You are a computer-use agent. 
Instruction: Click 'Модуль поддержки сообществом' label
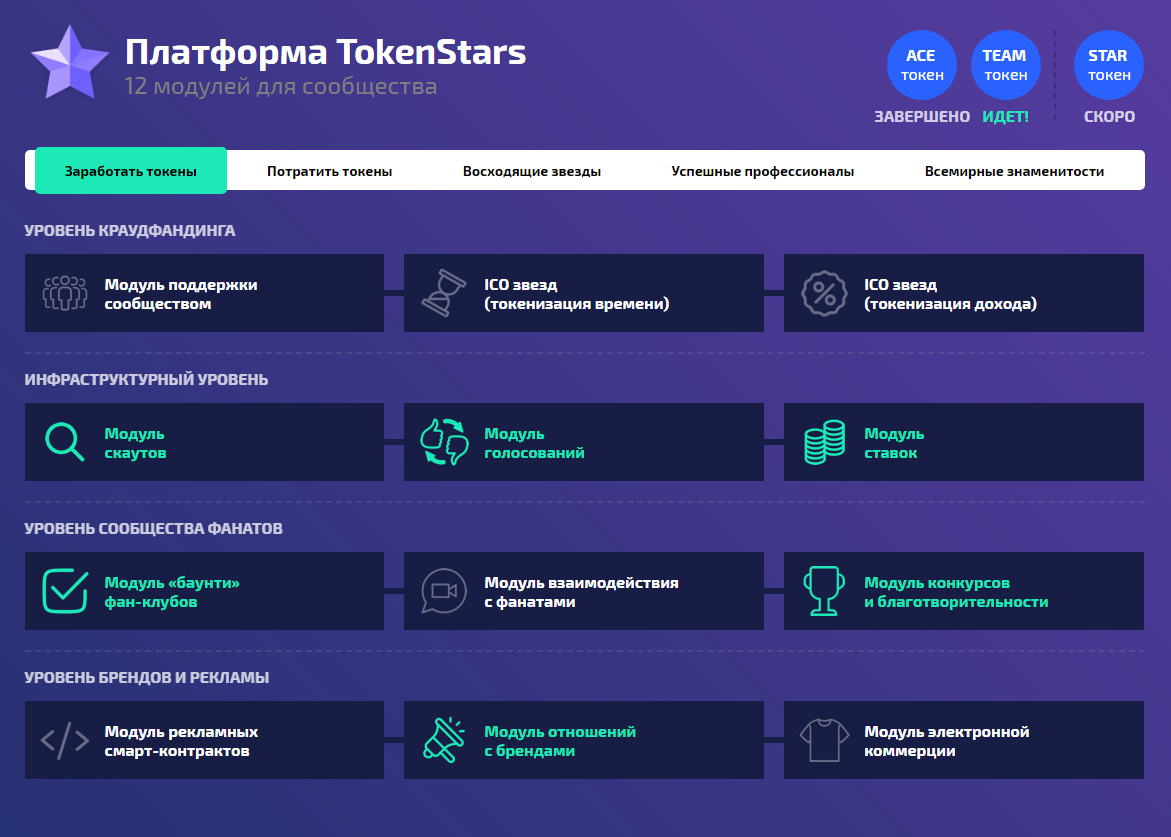[x=181, y=293]
